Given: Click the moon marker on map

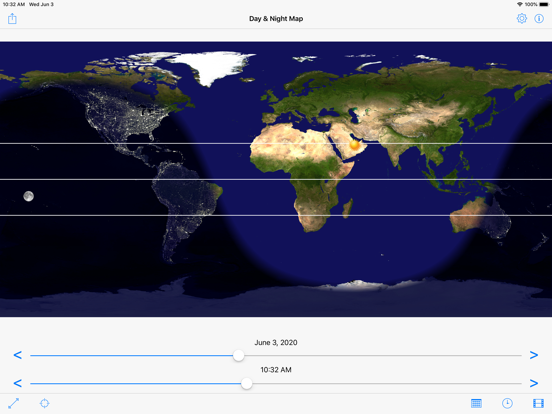Looking at the screenshot, I should click(29, 196).
